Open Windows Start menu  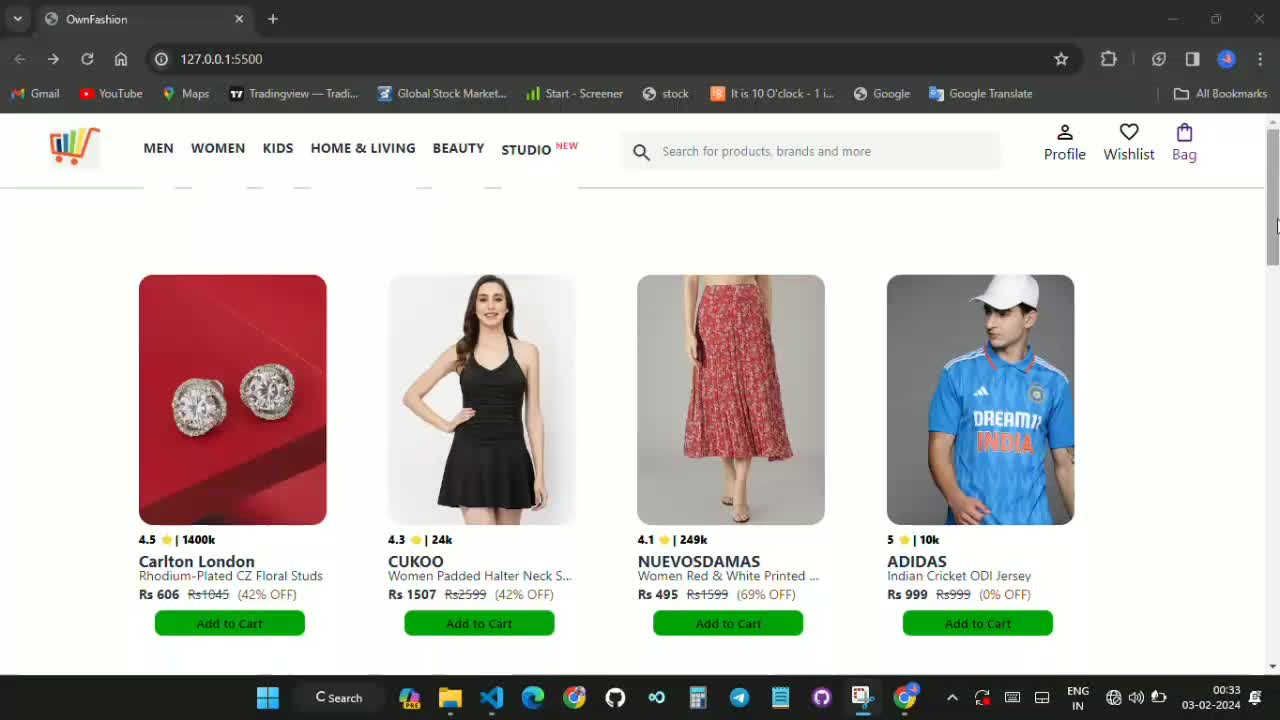coord(267,698)
